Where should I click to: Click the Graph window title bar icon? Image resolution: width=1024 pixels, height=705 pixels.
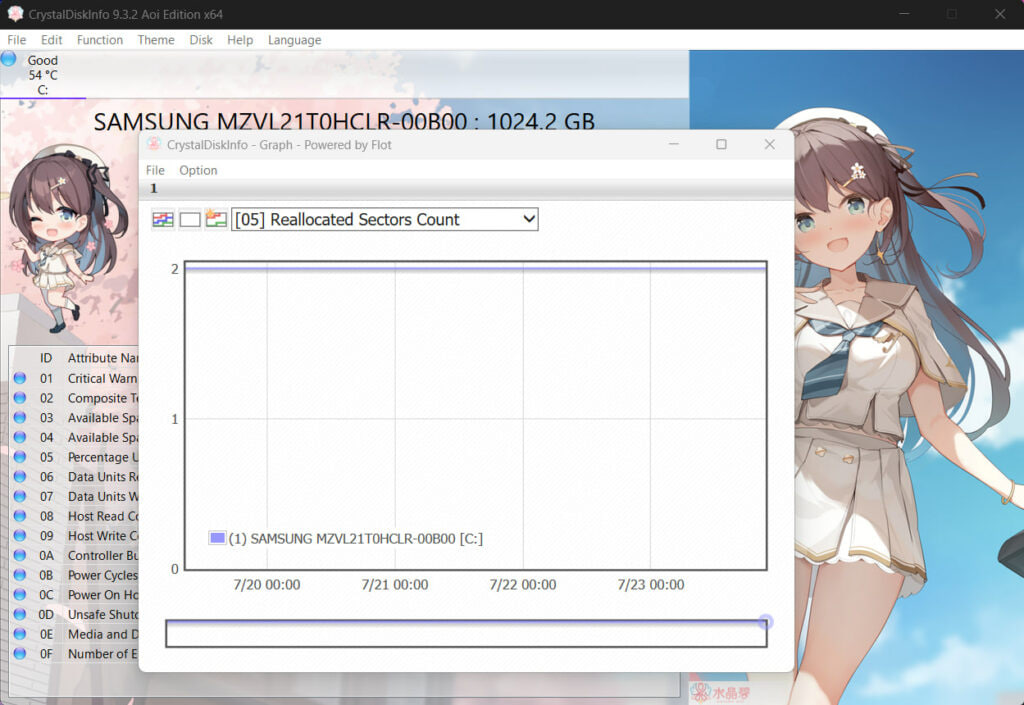153,144
